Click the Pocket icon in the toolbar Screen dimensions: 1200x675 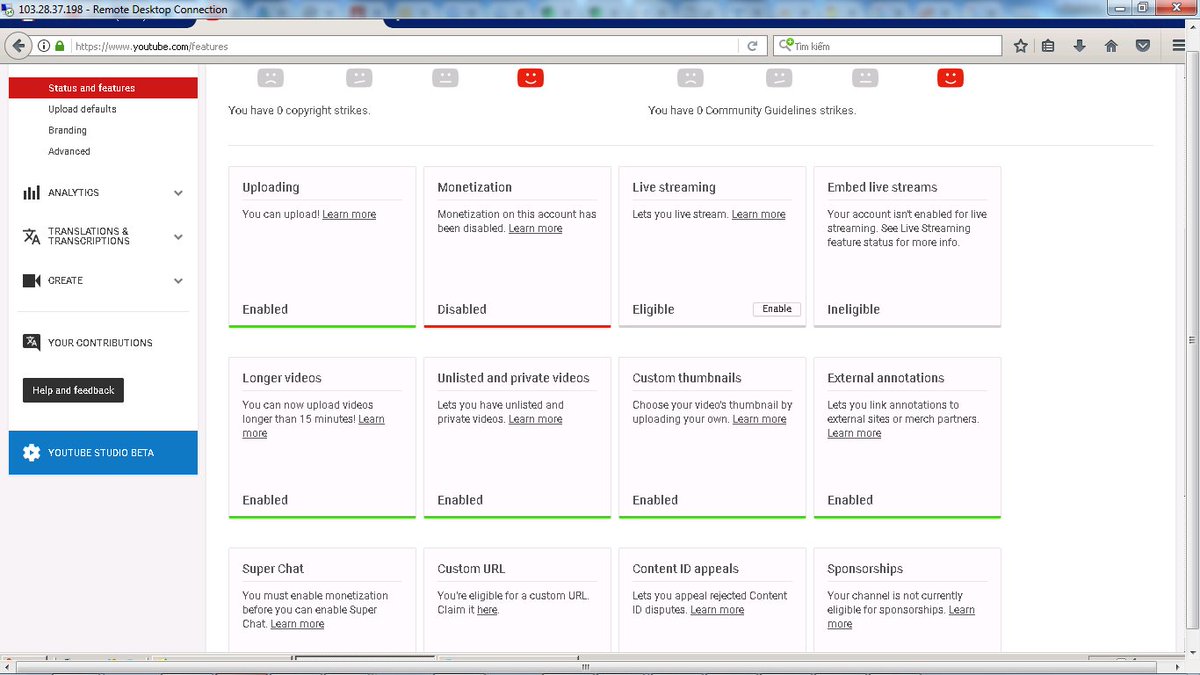point(1142,46)
